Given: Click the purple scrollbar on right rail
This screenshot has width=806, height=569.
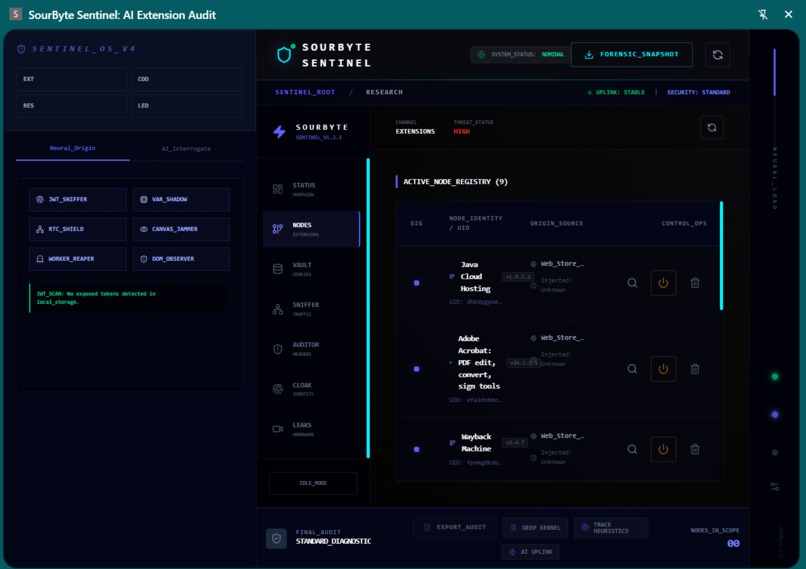Looking at the screenshot, I should (x=775, y=72).
